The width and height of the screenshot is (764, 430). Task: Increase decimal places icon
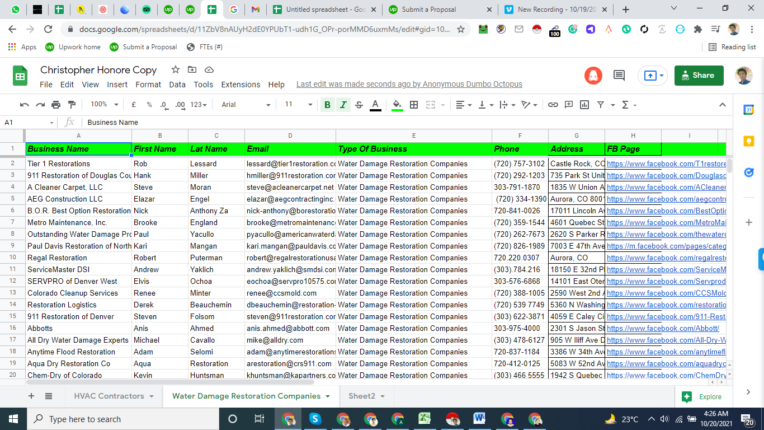[180, 105]
